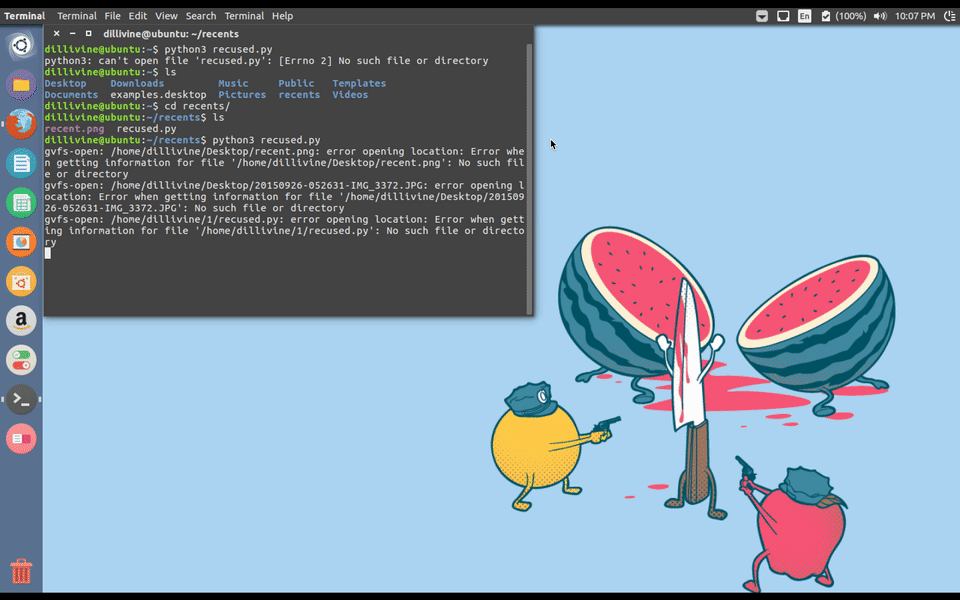Open System Settings switch icon in launcher
Image resolution: width=960 pixels, height=600 pixels.
21,360
